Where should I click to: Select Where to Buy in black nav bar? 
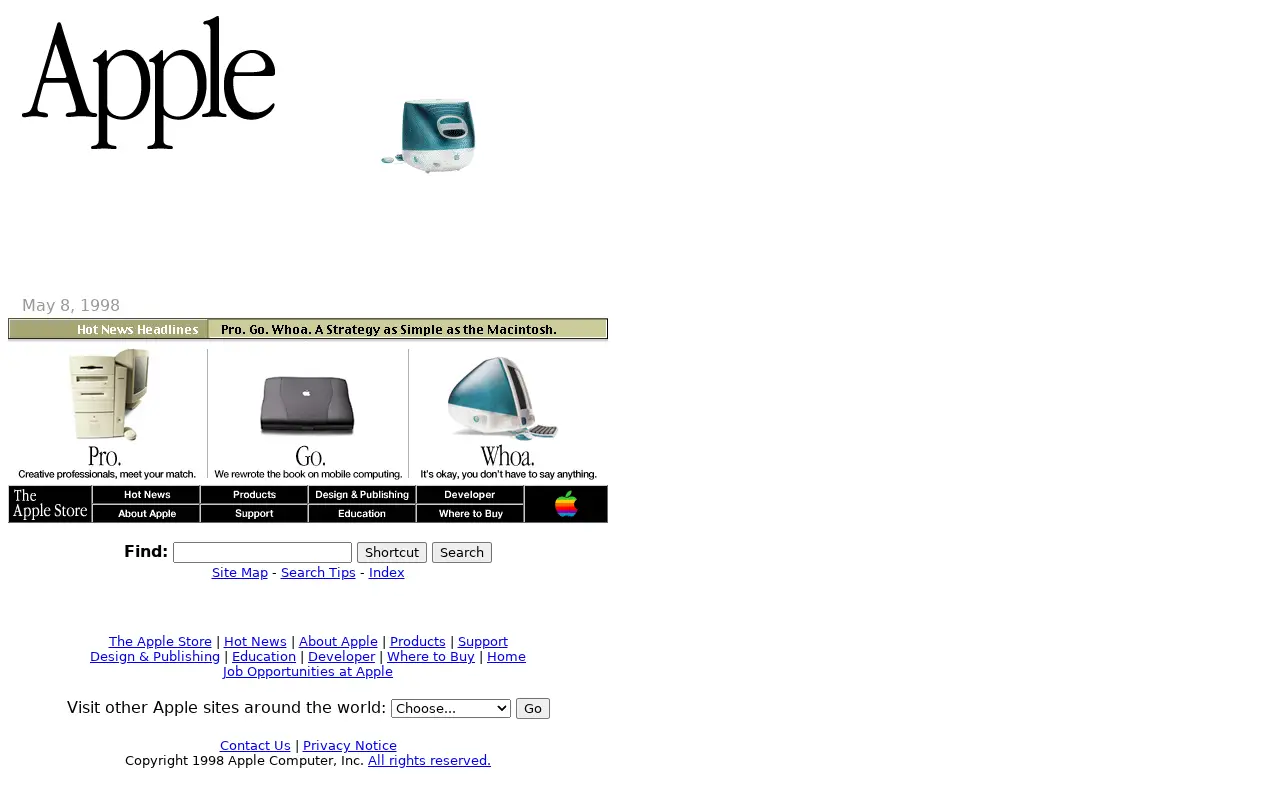click(x=470, y=513)
